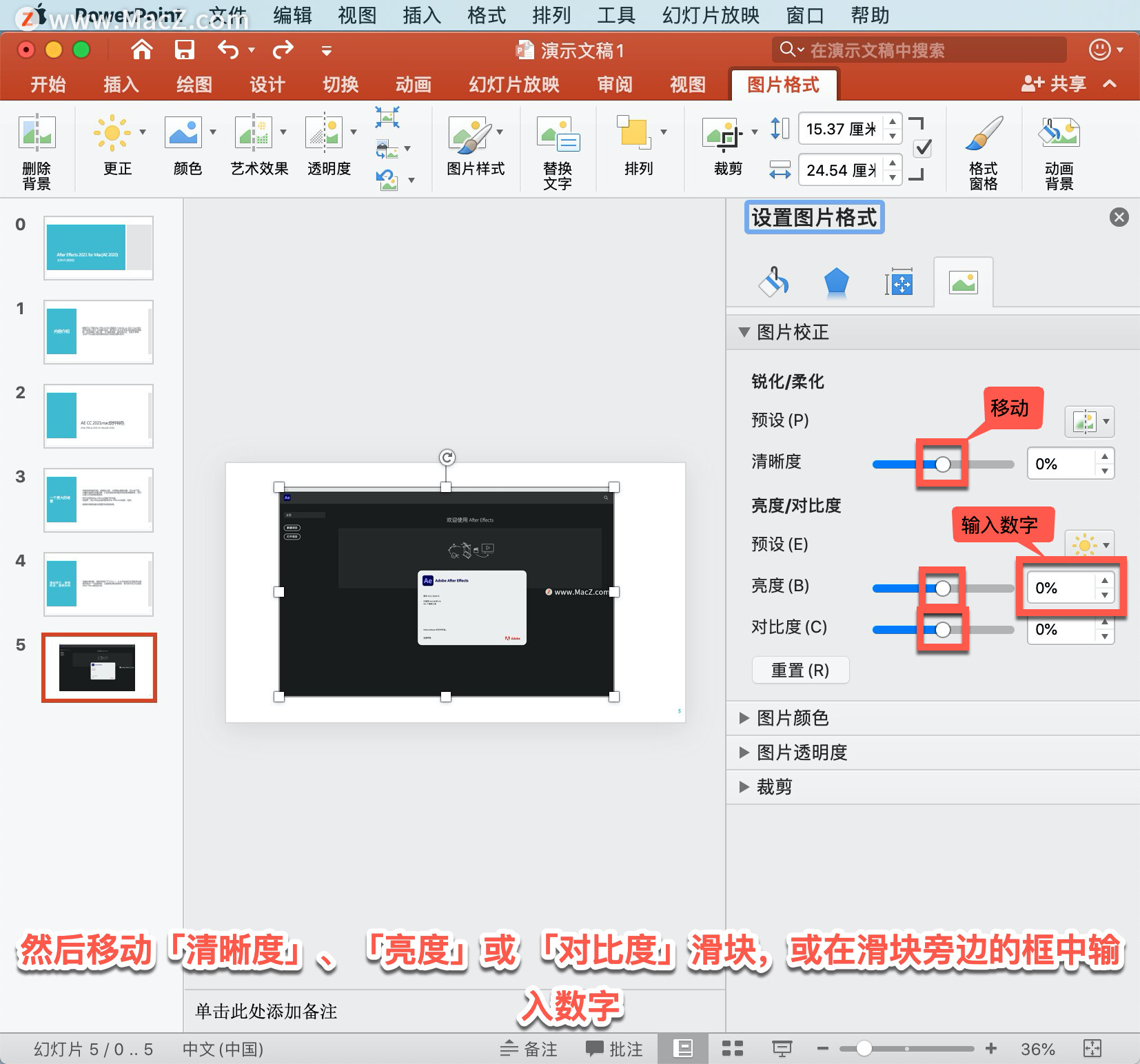Click the Save floppy disk icon

pos(185,50)
